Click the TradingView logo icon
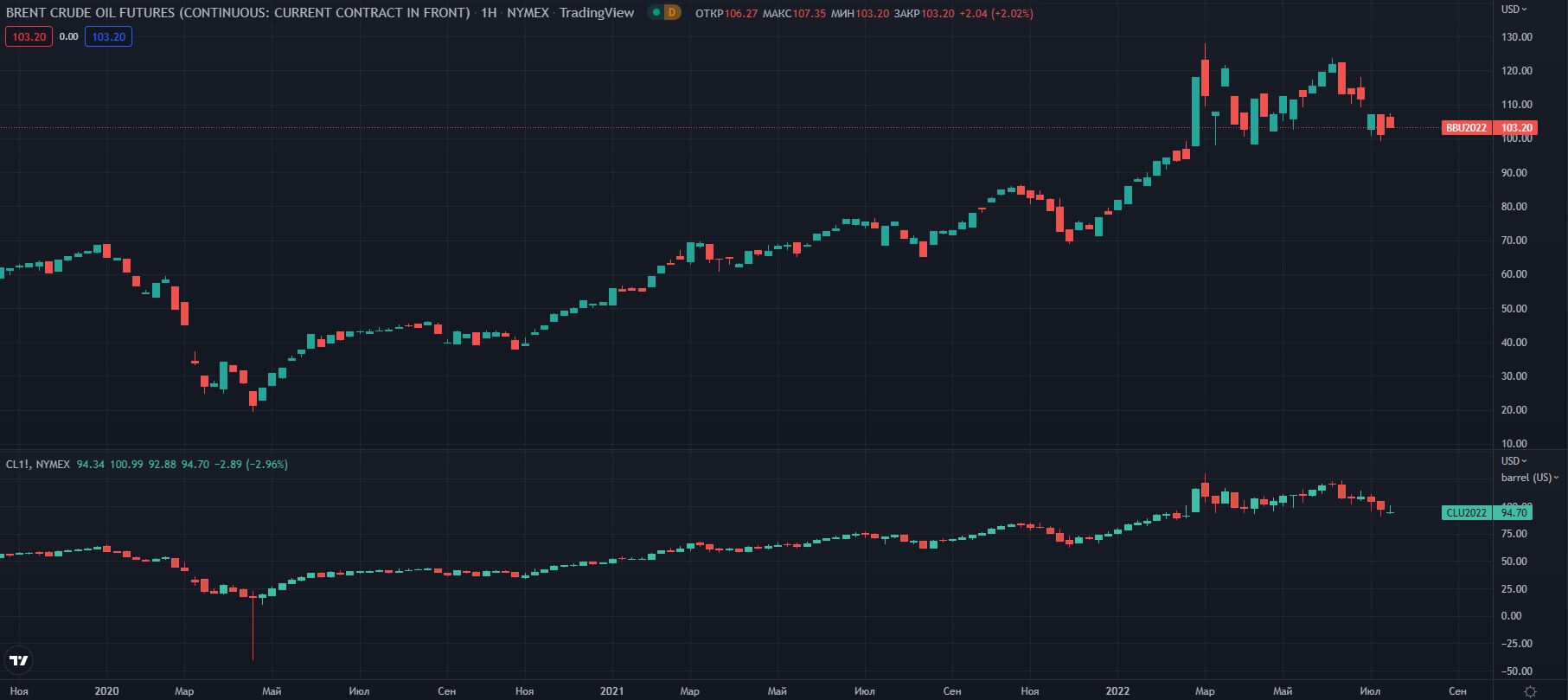 [x=18, y=660]
